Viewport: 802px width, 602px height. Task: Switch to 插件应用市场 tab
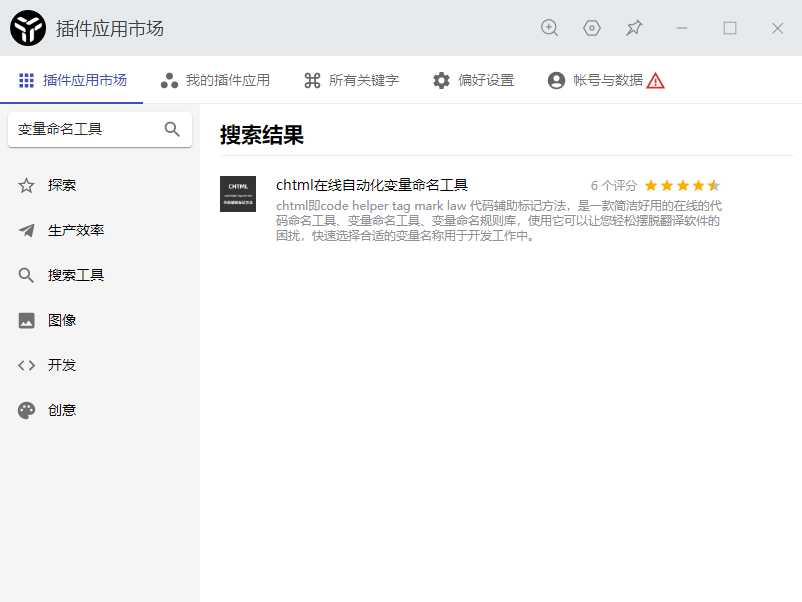(72, 80)
